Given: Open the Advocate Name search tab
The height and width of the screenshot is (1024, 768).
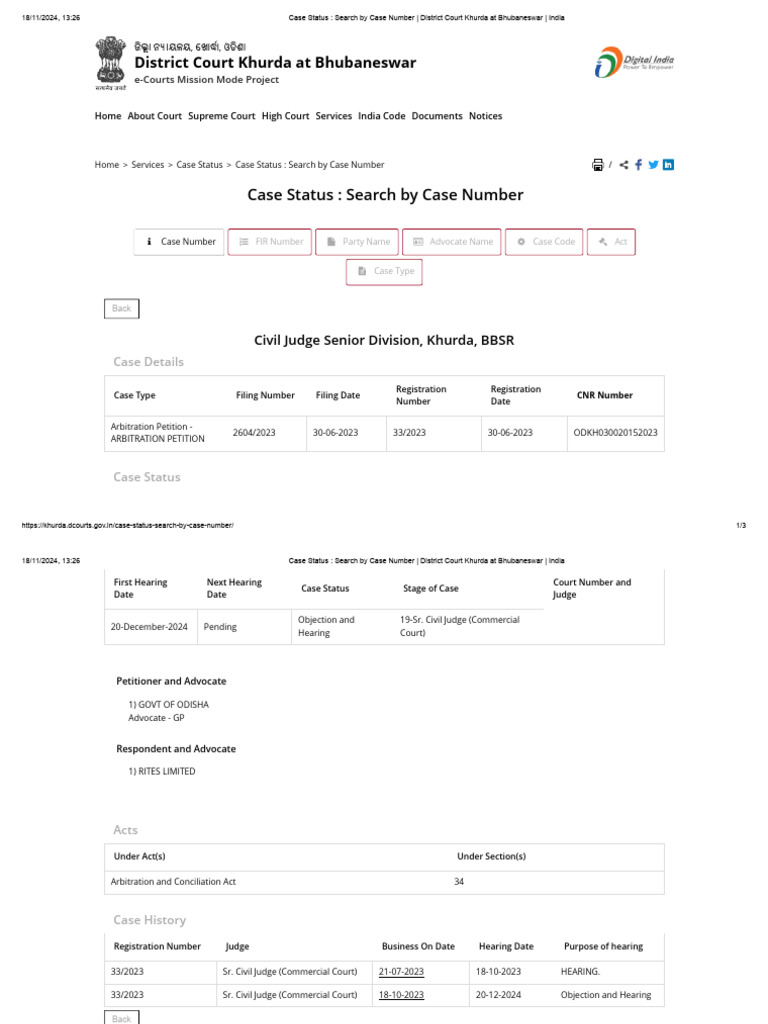Looking at the screenshot, I should 452,242.
